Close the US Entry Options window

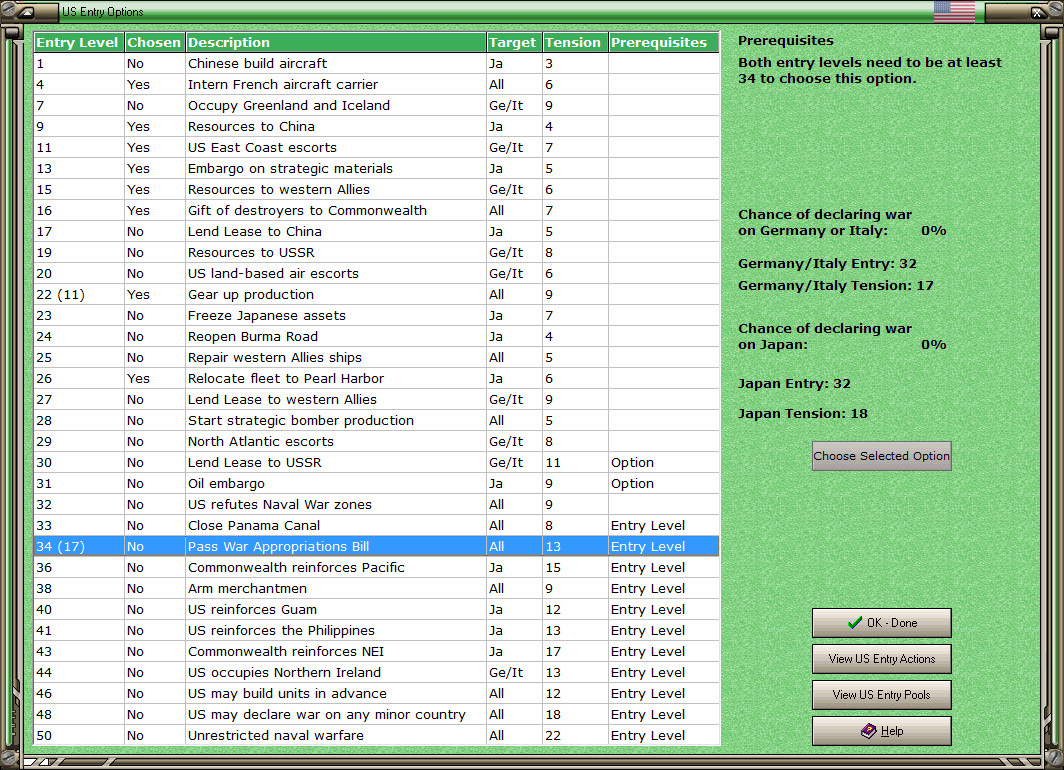click(1039, 12)
